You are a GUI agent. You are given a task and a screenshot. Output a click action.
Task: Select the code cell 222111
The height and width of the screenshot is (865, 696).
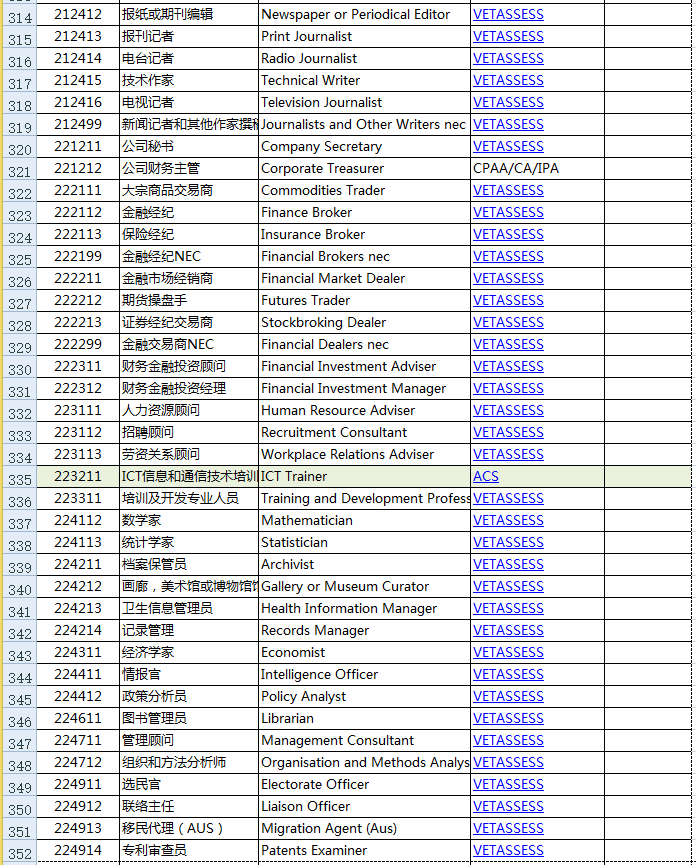[x=78, y=191]
